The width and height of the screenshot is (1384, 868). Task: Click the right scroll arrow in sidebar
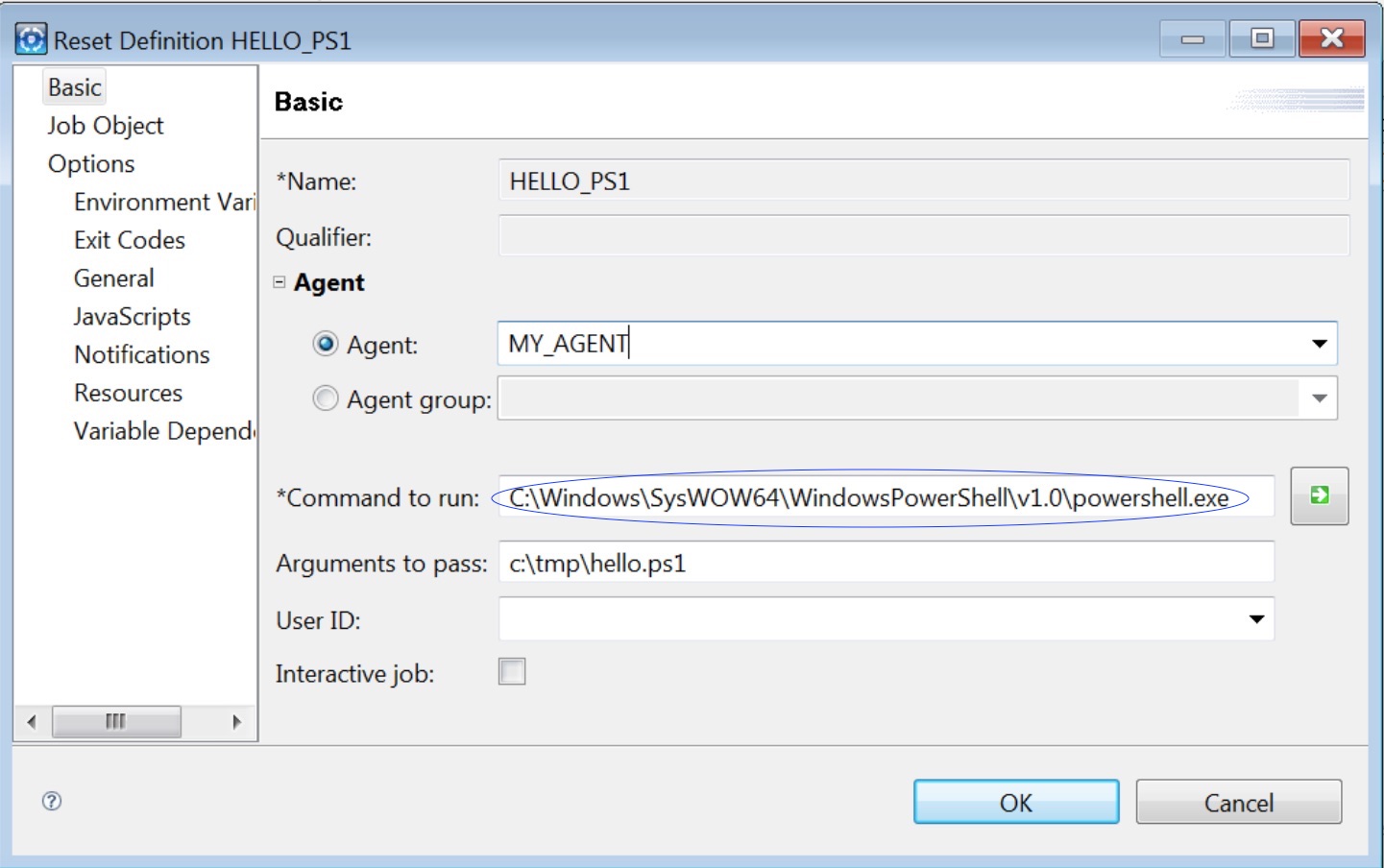237,721
